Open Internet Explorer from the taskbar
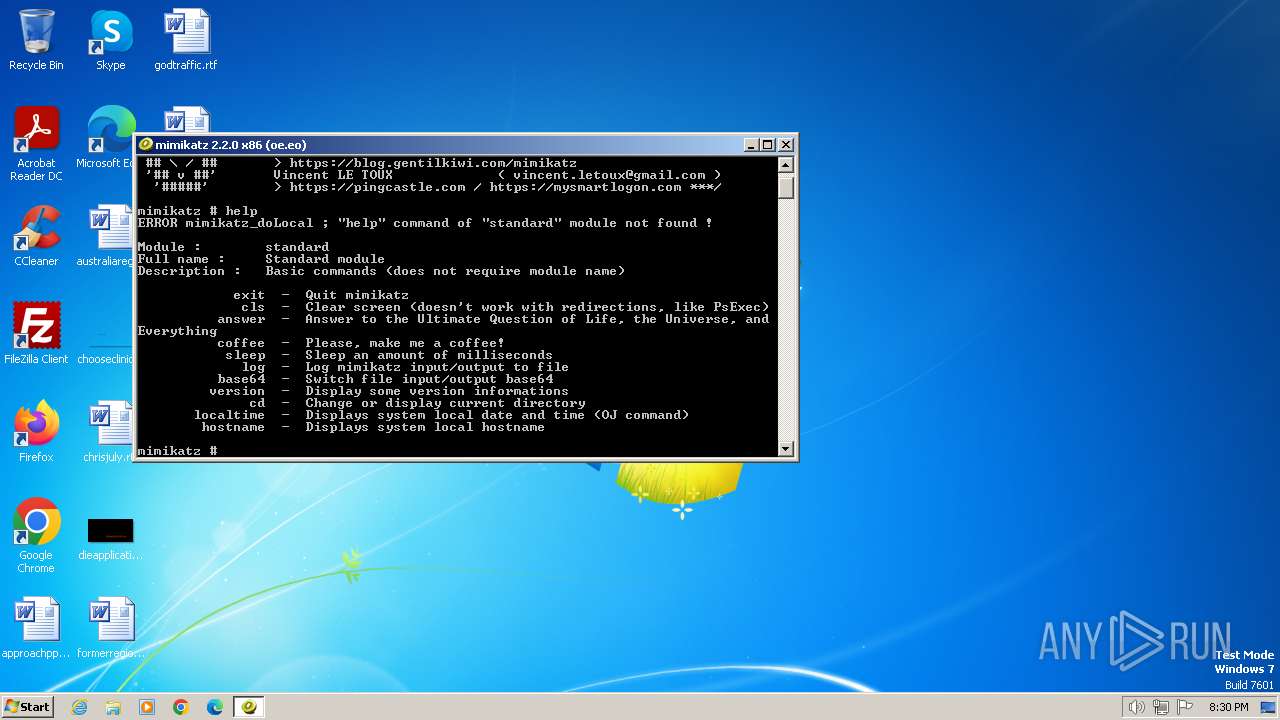The height and width of the screenshot is (720, 1280). pyautogui.click(x=79, y=707)
